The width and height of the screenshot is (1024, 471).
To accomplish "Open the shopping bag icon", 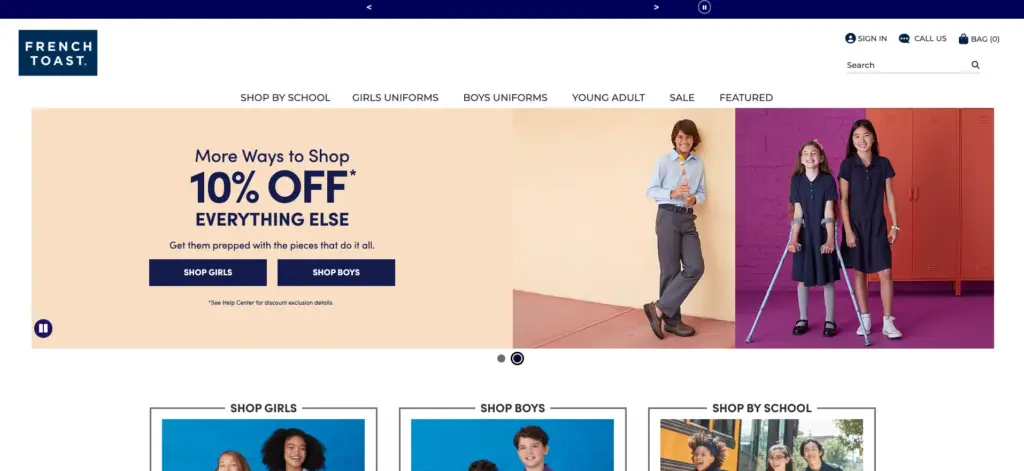I will click(x=963, y=39).
